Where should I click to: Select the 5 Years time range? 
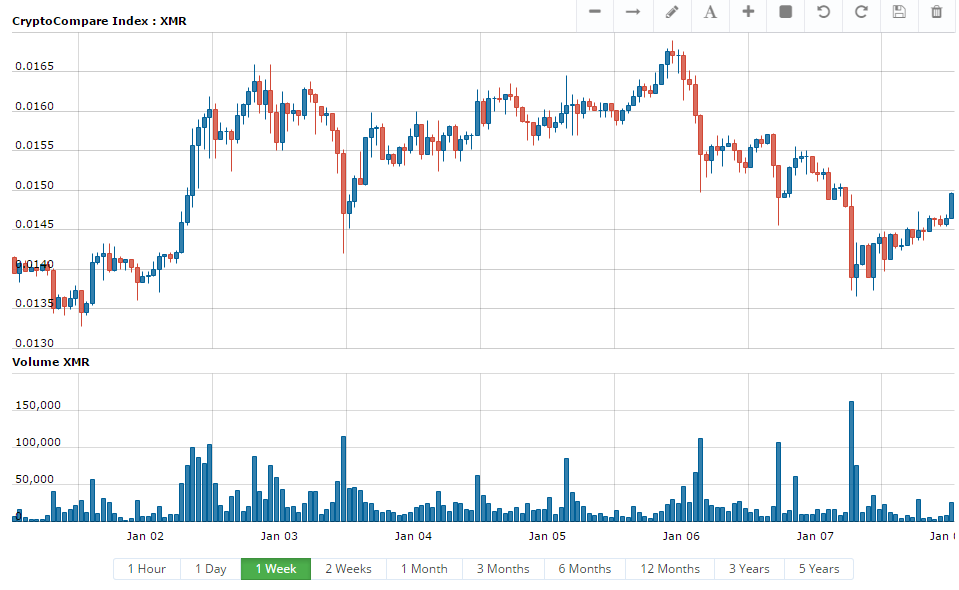[819, 569]
